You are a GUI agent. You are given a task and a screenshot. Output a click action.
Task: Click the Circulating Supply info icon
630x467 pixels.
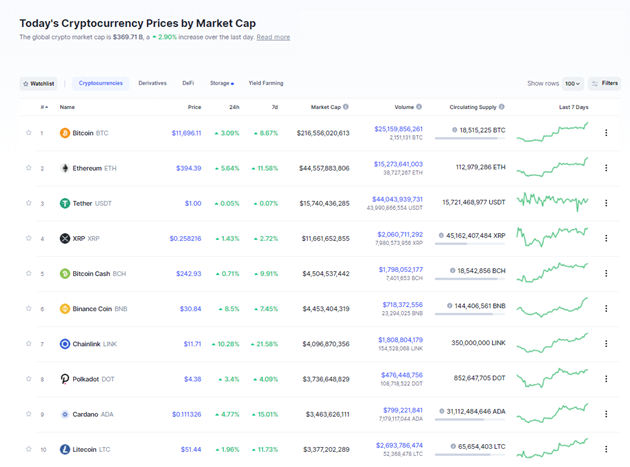(502, 107)
